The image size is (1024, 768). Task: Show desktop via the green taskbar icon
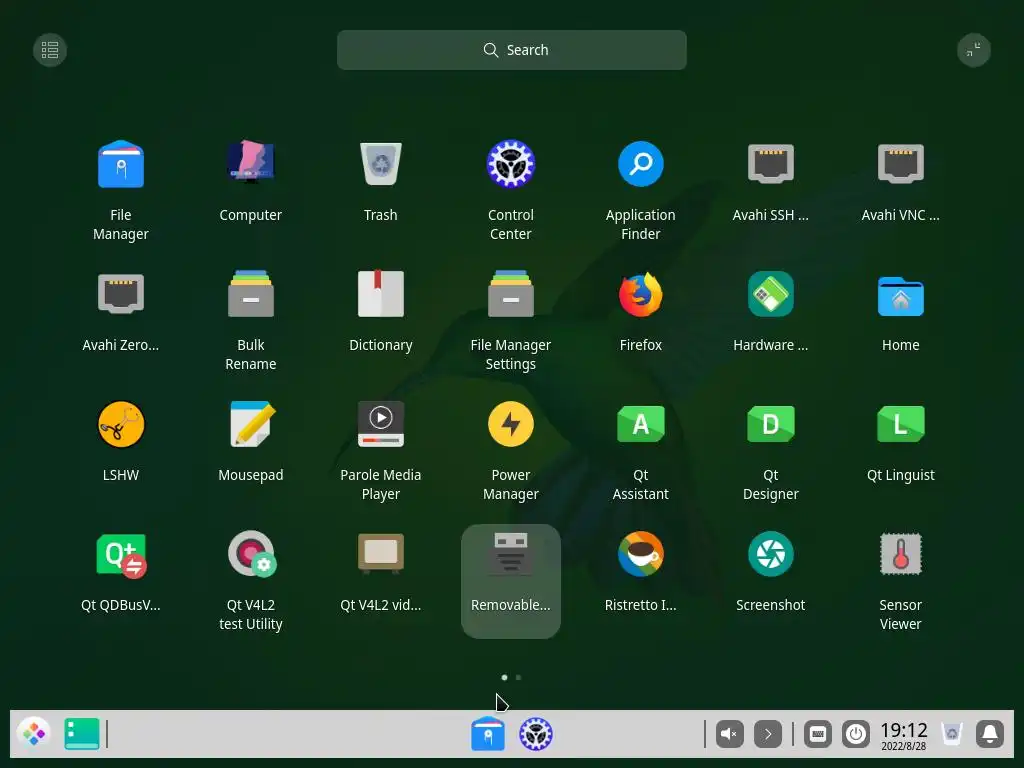tap(82, 734)
